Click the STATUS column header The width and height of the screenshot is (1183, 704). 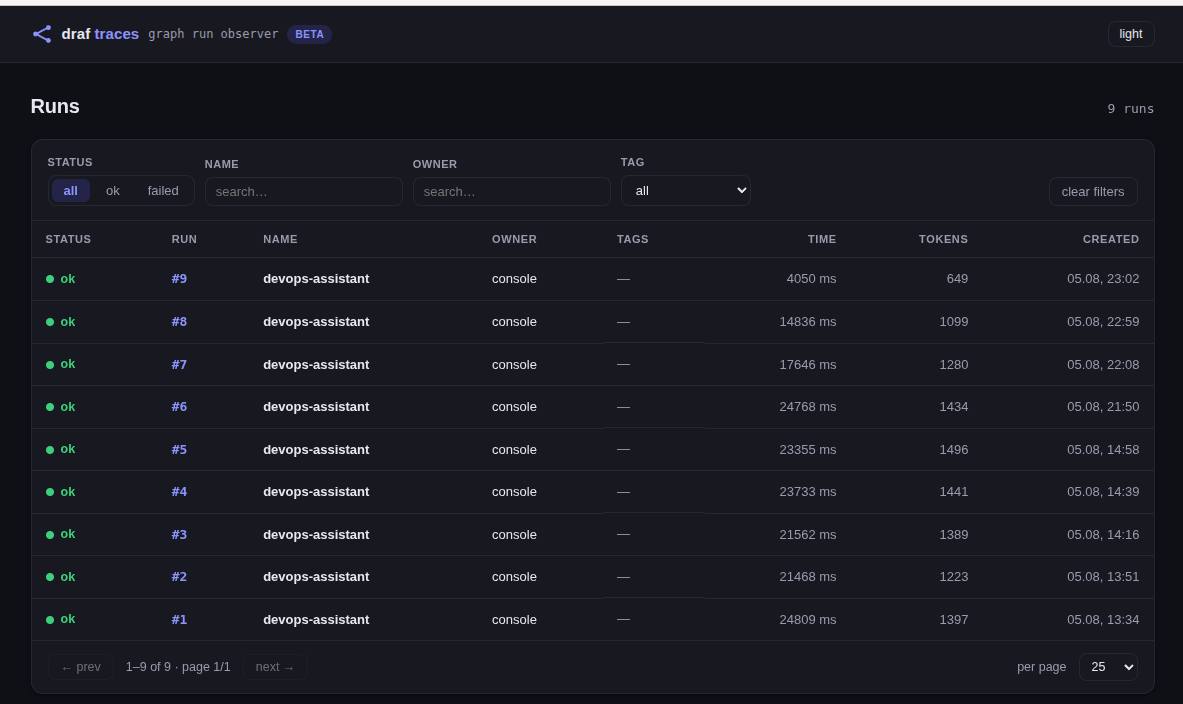pos(68,239)
